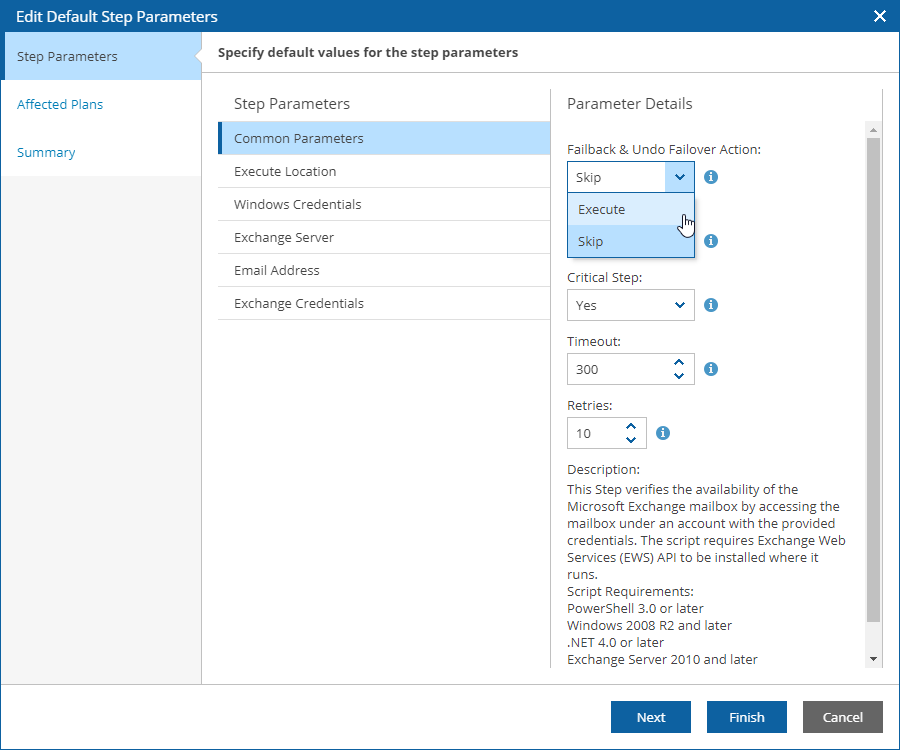This screenshot has height=750, width=900.
Task: Click the "Critical Step:" label
Action: (x=604, y=278)
